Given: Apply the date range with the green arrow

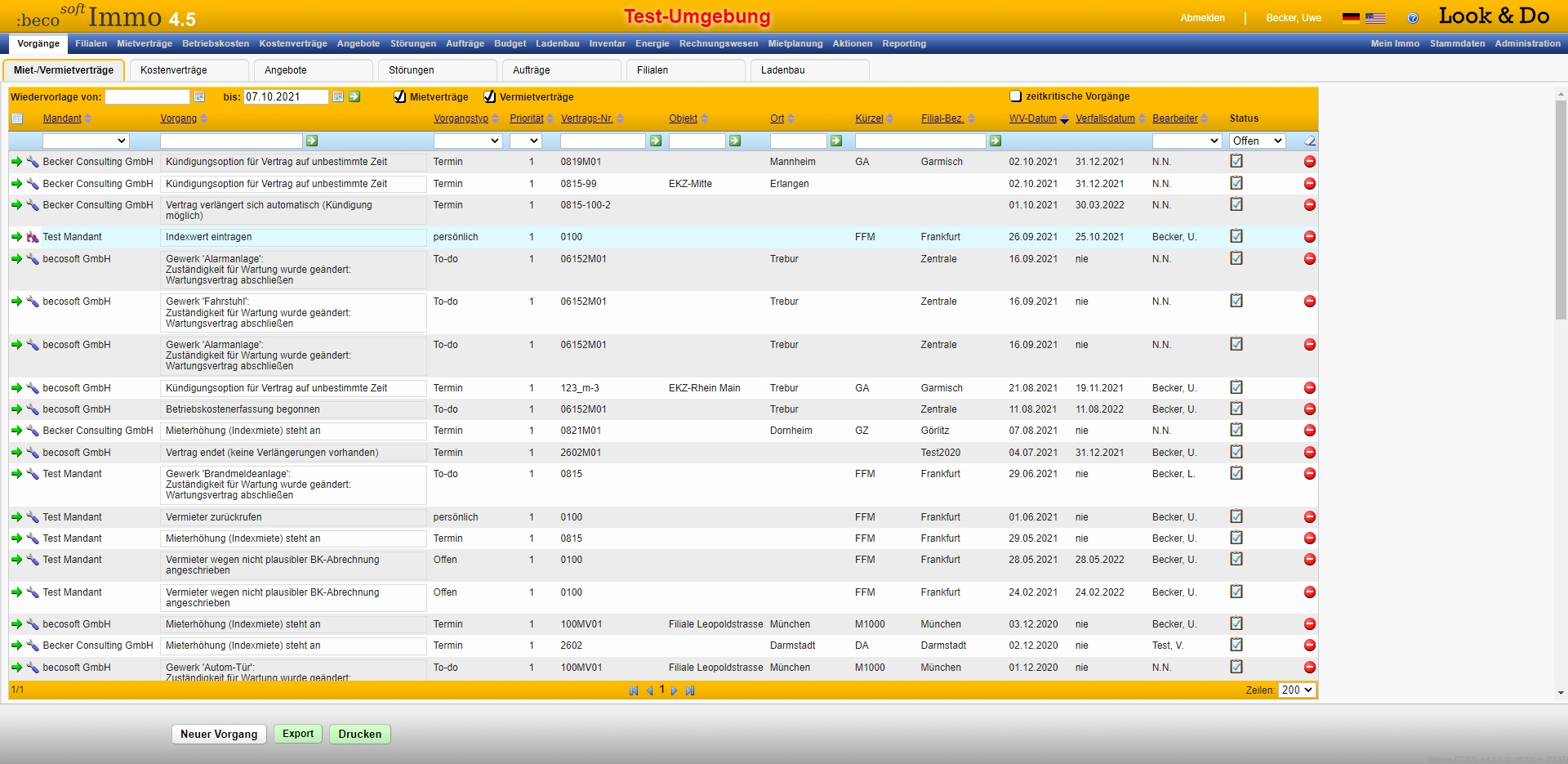Looking at the screenshot, I should click(x=354, y=97).
